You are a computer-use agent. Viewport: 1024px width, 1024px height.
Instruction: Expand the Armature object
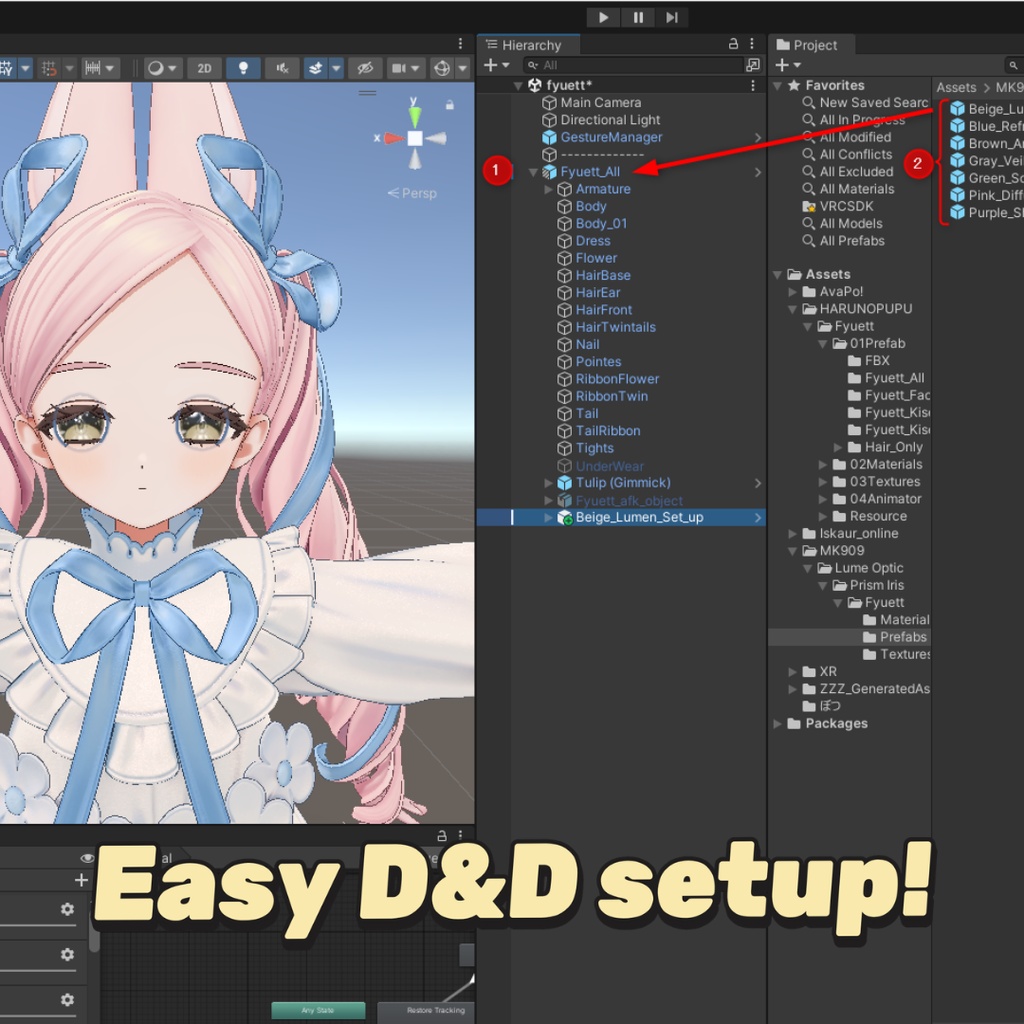tap(549, 189)
